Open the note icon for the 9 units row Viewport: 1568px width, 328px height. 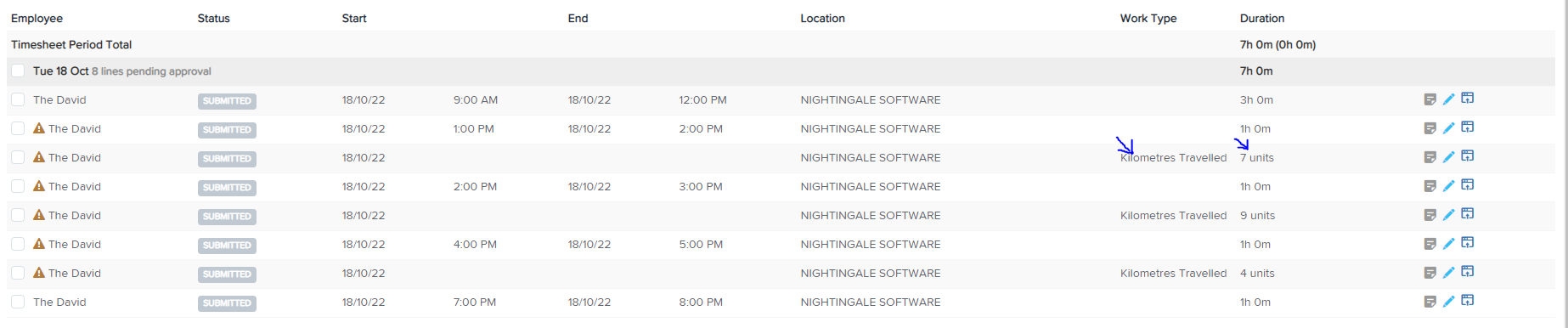1430,216
